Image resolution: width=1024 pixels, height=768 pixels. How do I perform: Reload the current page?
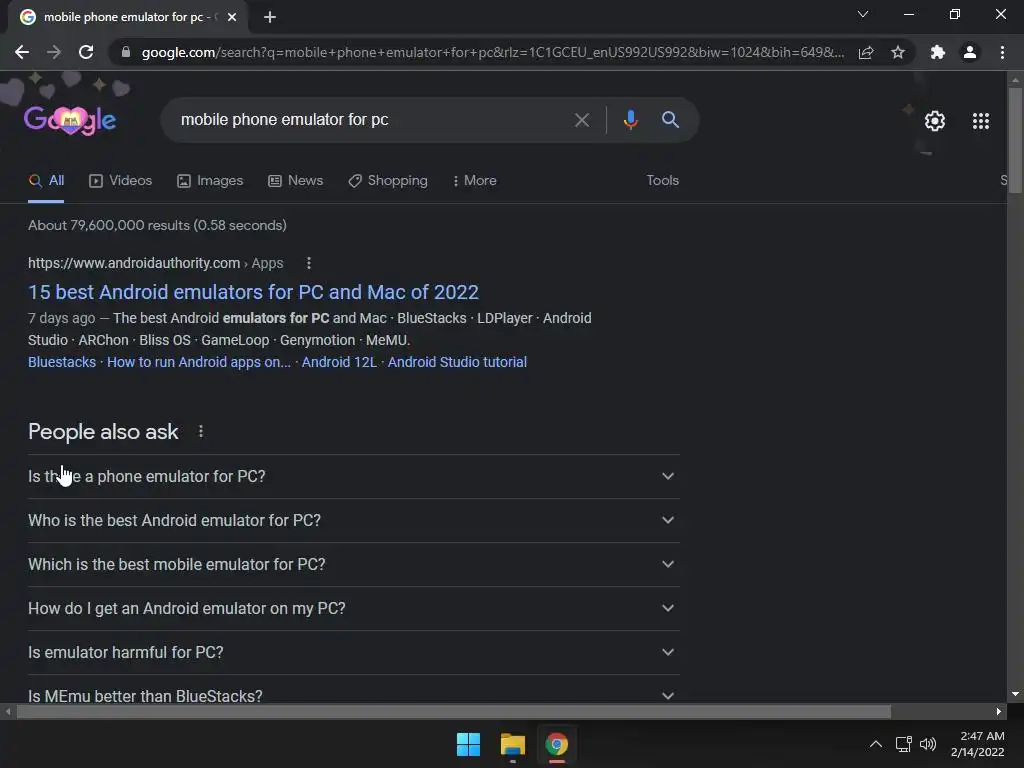tap(86, 52)
